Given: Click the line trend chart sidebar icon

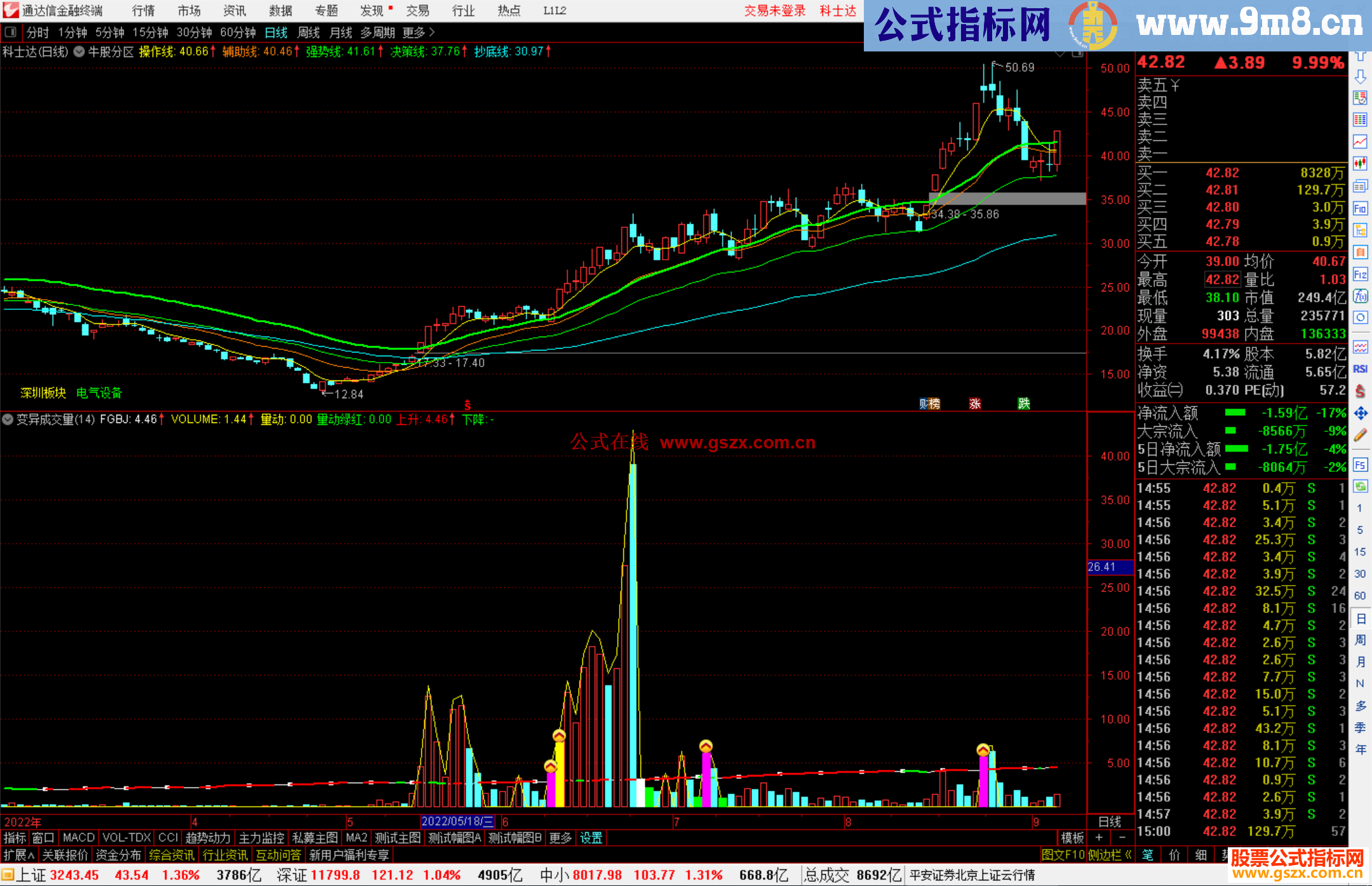Looking at the screenshot, I should [x=1360, y=142].
